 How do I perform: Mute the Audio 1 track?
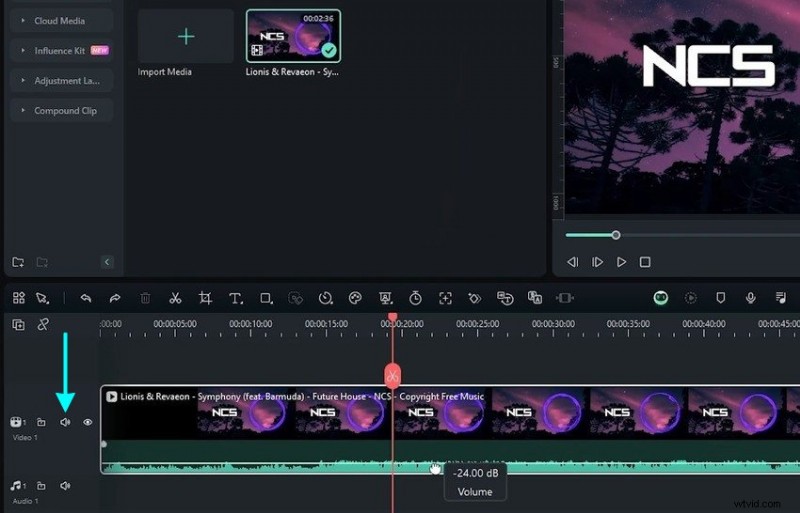tap(65, 485)
